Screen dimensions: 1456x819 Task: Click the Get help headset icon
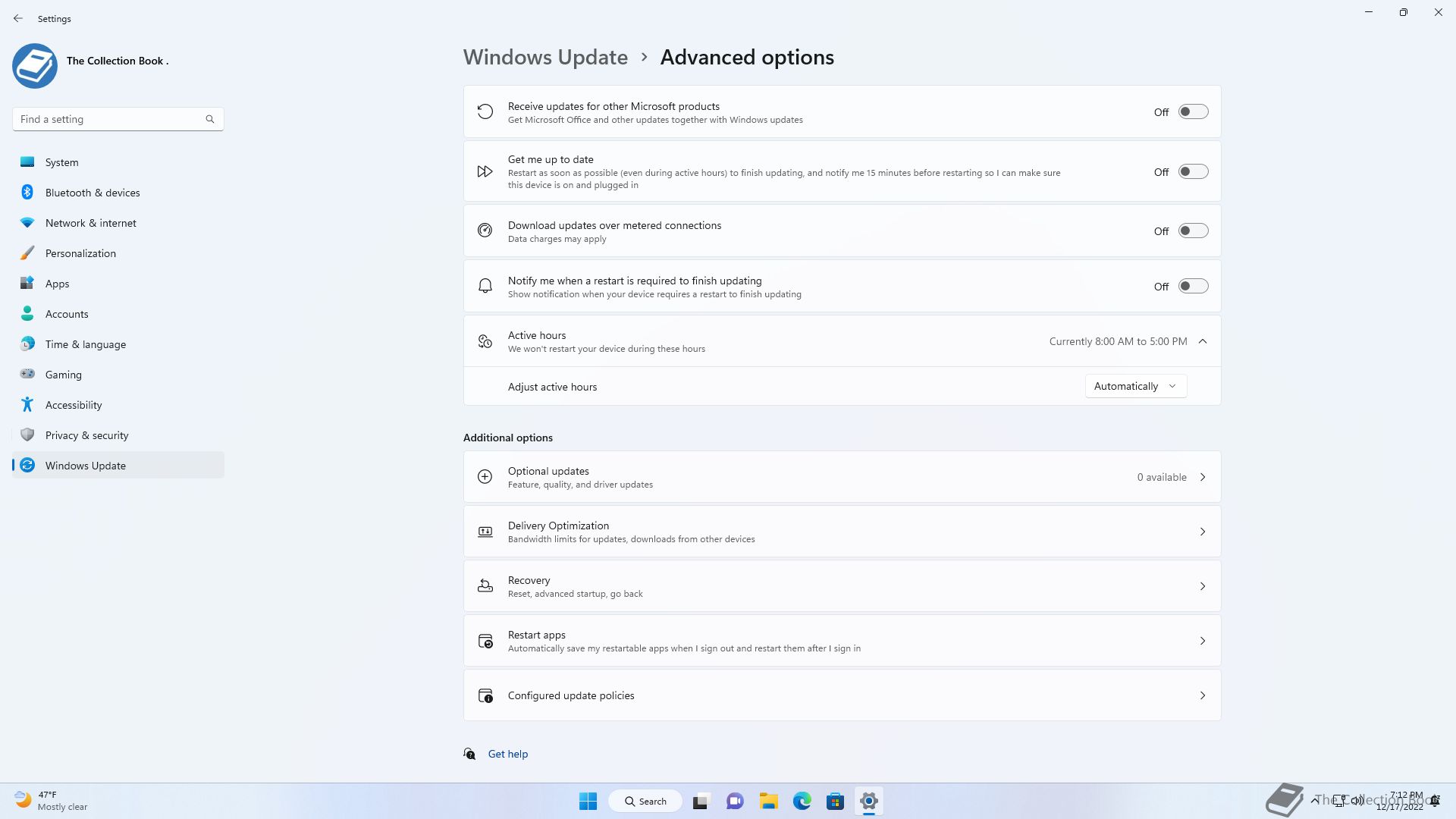pos(469,754)
